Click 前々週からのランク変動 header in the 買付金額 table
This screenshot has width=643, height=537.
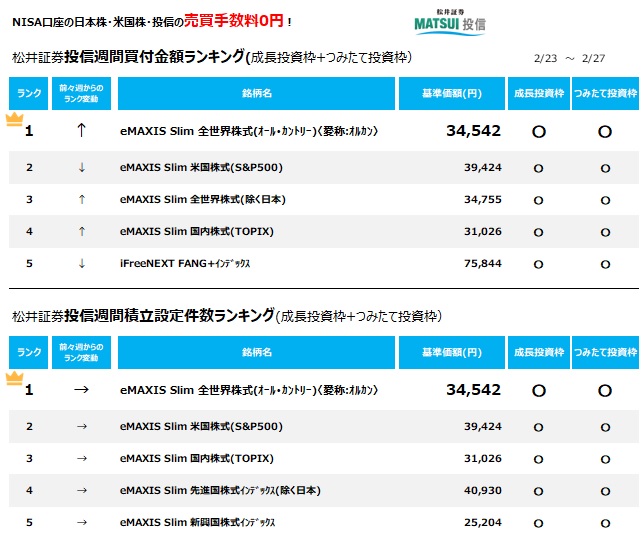pyautogui.click(x=81, y=93)
